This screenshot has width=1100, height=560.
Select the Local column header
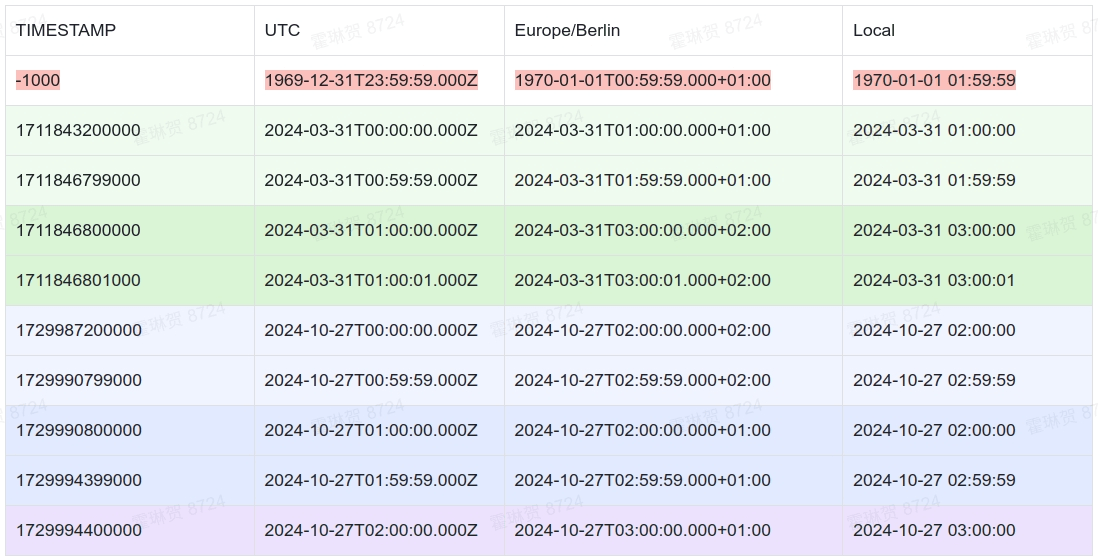(874, 30)
